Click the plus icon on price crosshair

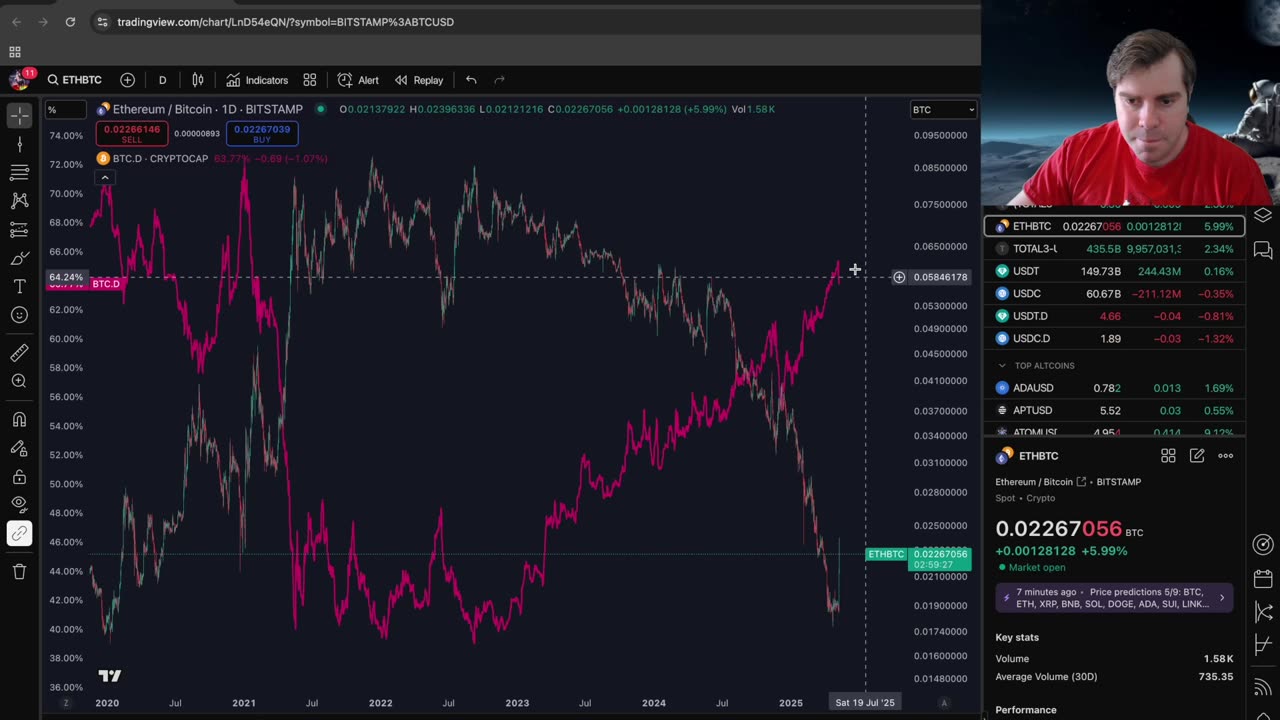(899, 277)
